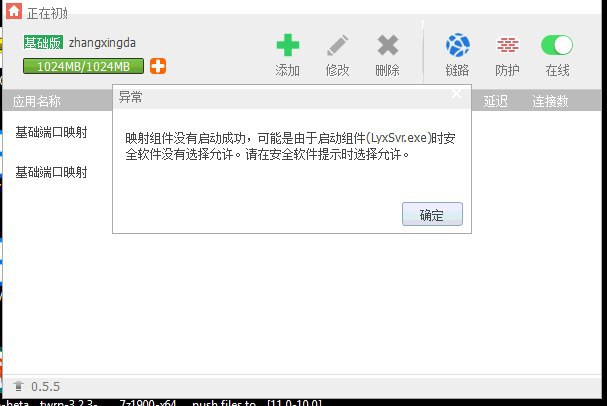Click 确定 button in the error dialog
The height and width of the screenshot is (406, 607).
pos(432,214)
